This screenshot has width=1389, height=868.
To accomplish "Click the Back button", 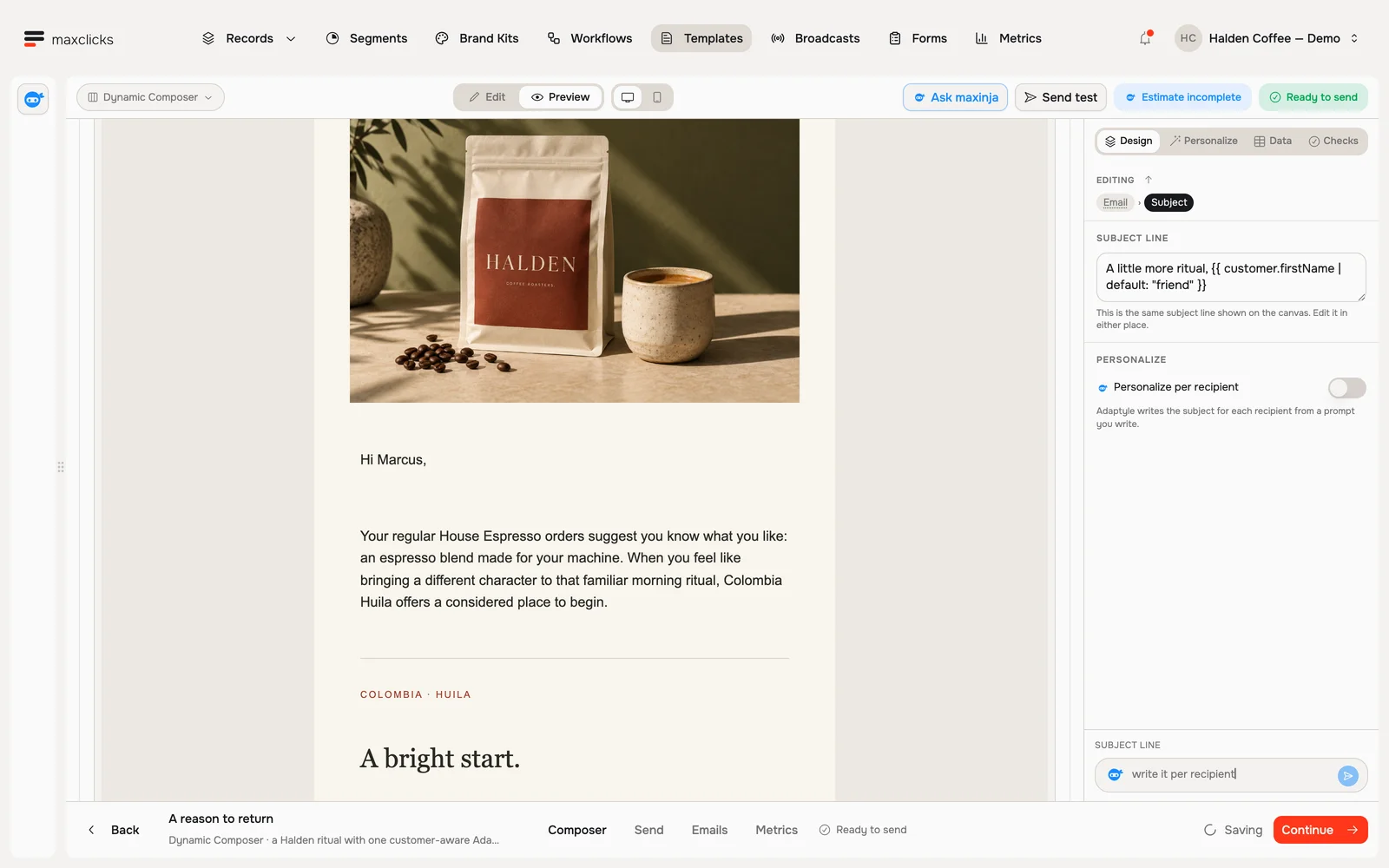I will click(x=115, y=830).
